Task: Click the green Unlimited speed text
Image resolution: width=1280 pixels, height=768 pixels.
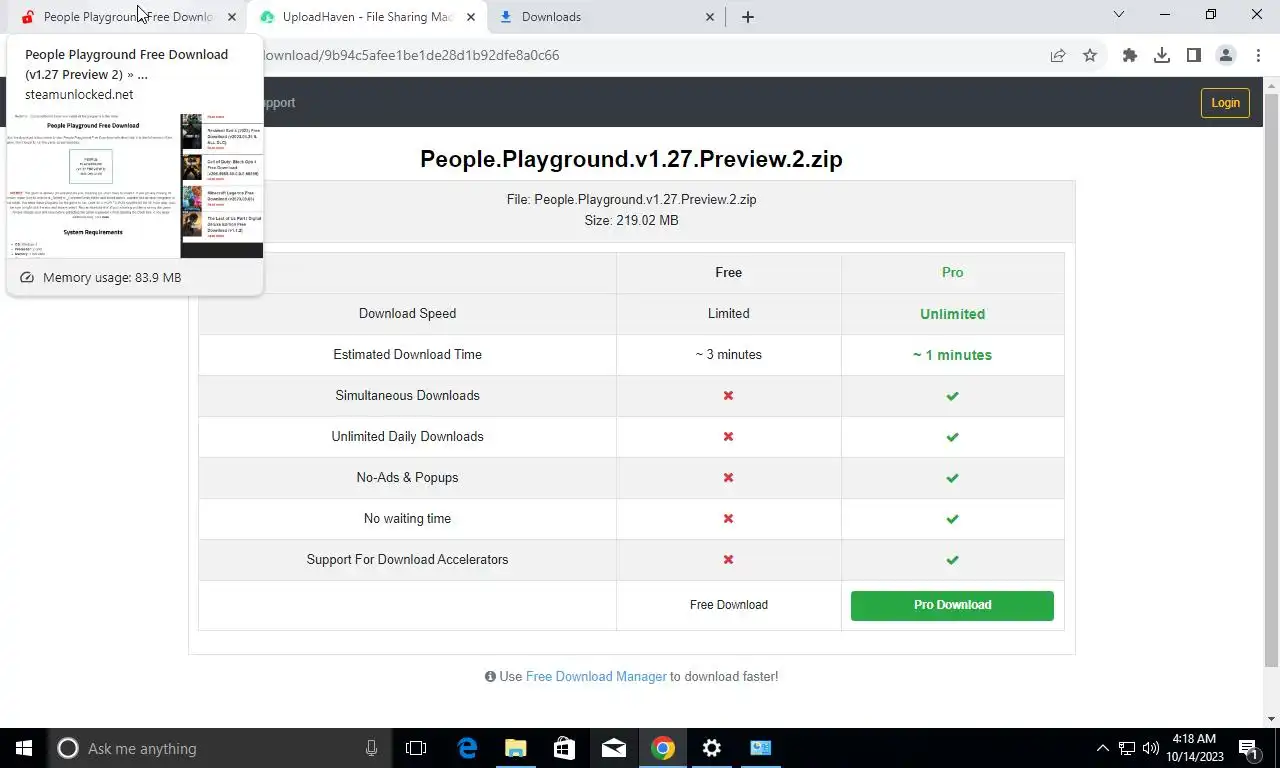Action: [x=952, y=314]
